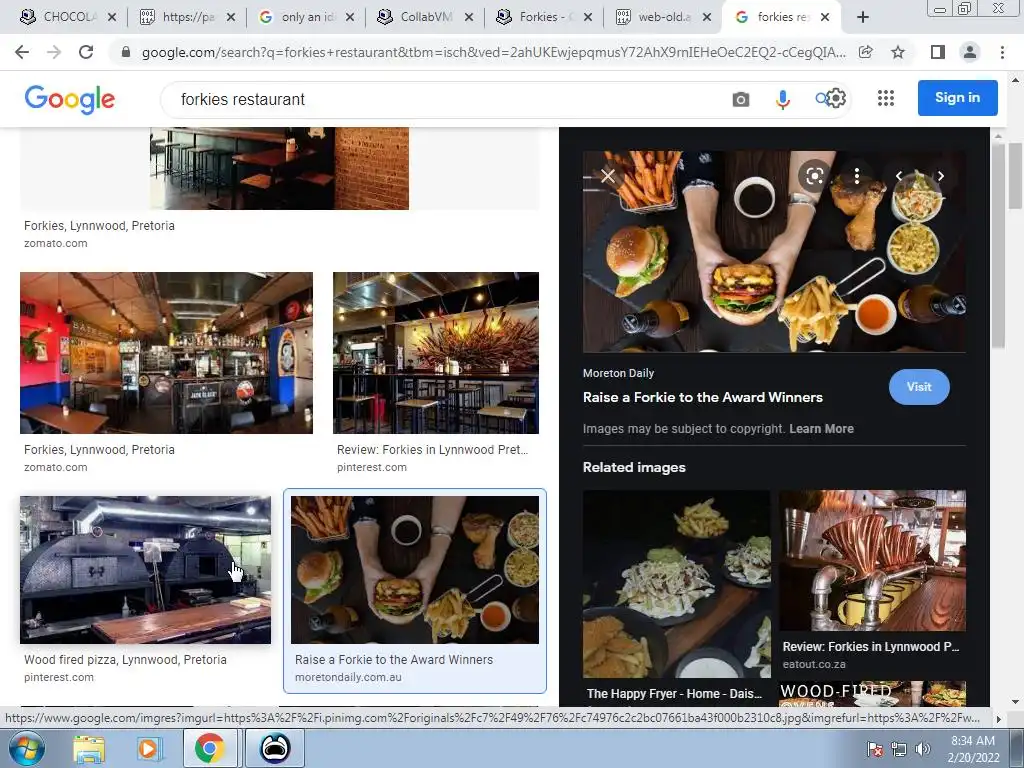Switch to the CollabVM tab

[x=426, y=17]
